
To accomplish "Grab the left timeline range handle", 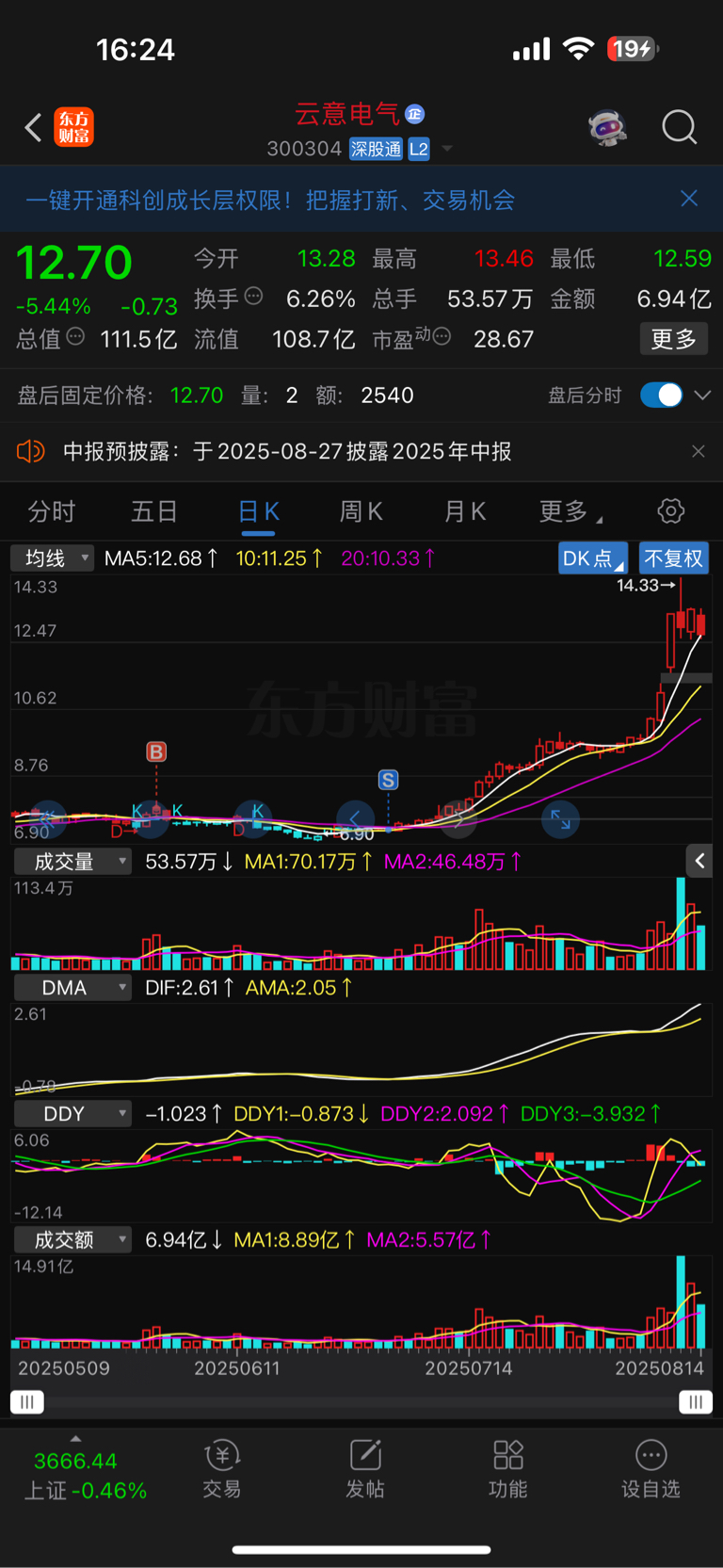I will [27, 1402].
